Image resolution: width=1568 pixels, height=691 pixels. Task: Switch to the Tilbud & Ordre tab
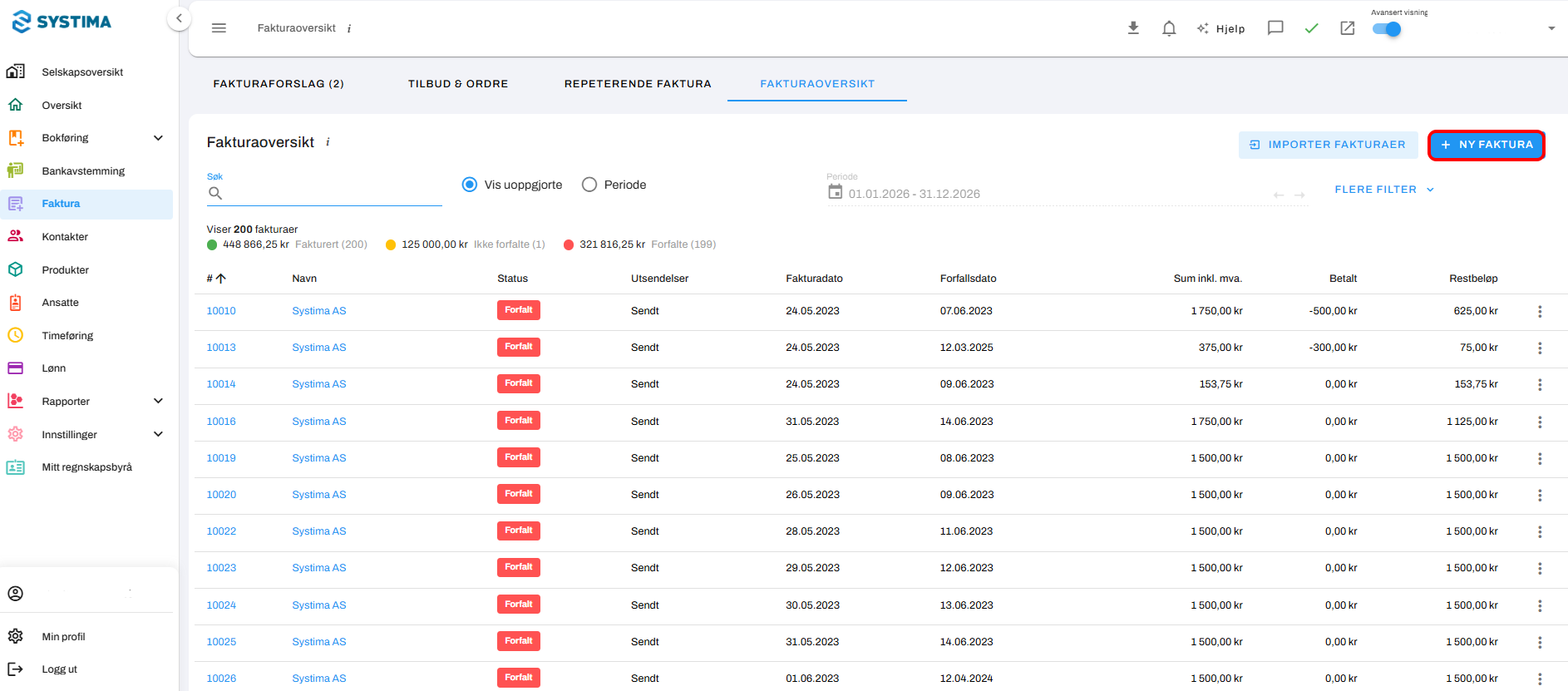458,84
